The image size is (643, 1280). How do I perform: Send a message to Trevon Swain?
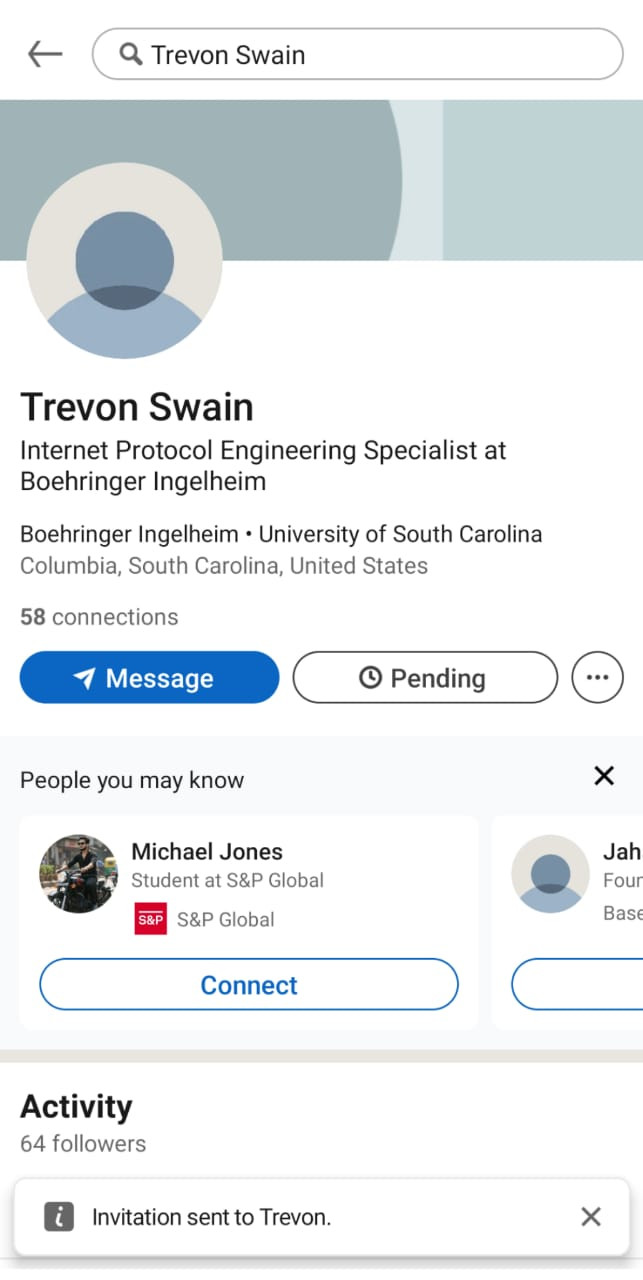(149, 677)
